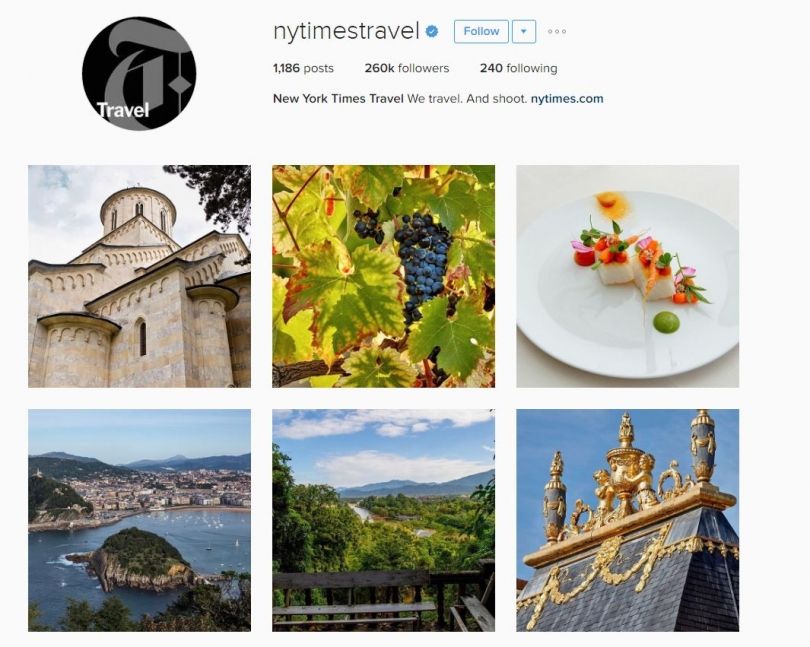Screen dimensions: 810x647
Task: Click the New York Times Travel bio name
Action: [338, 99]
